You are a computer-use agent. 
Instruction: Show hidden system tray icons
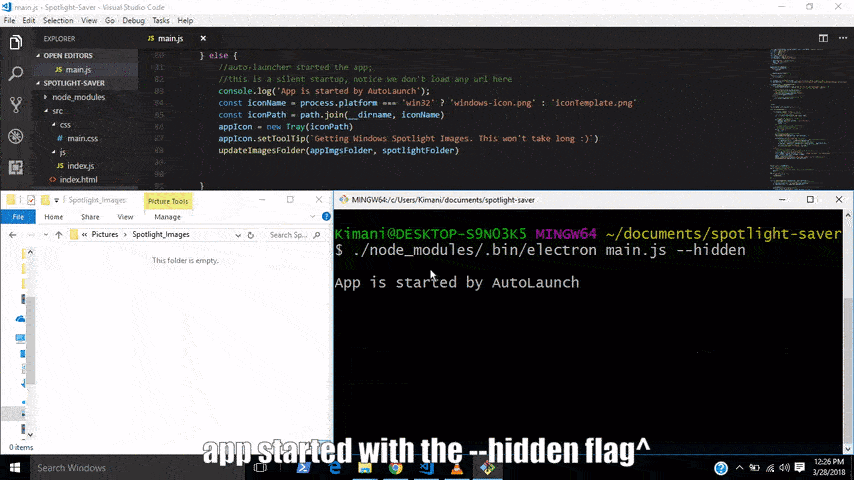(739, 467)
